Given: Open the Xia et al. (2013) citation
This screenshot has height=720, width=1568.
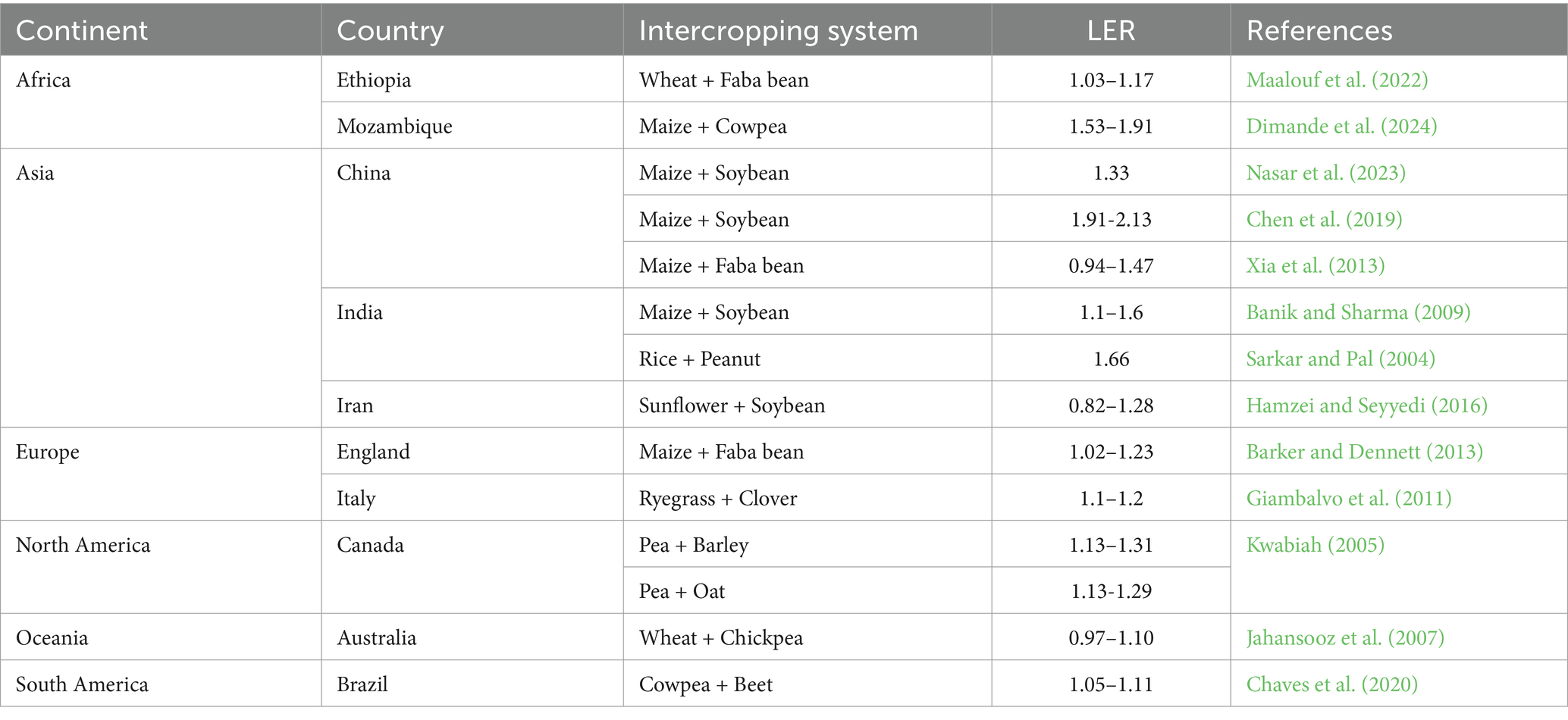Looking at the screenshot, I should 1315,265.
